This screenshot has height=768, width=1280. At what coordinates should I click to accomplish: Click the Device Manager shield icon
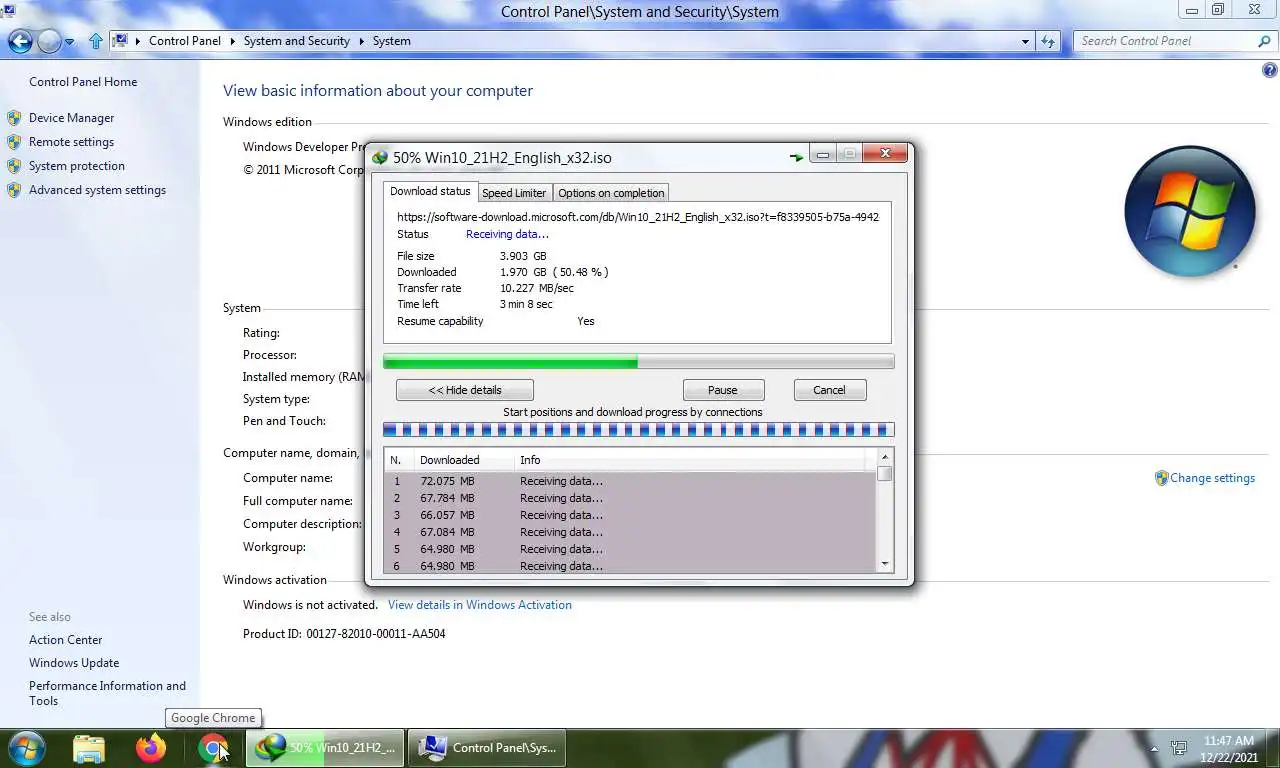(x=14, y=118)
